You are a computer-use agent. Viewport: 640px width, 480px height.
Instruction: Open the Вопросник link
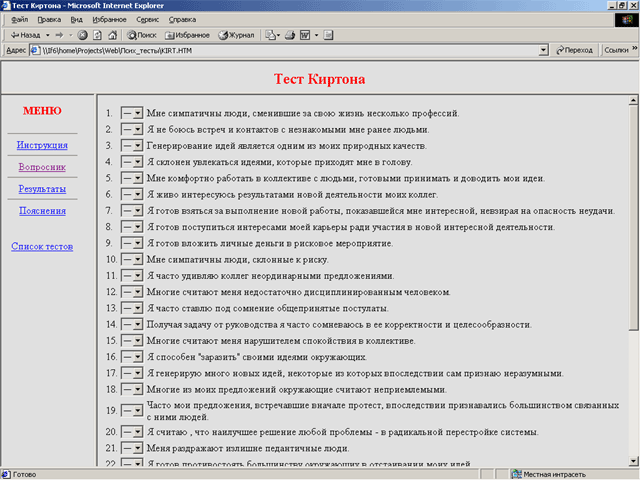pyautogui.click(x=42, y=167)
